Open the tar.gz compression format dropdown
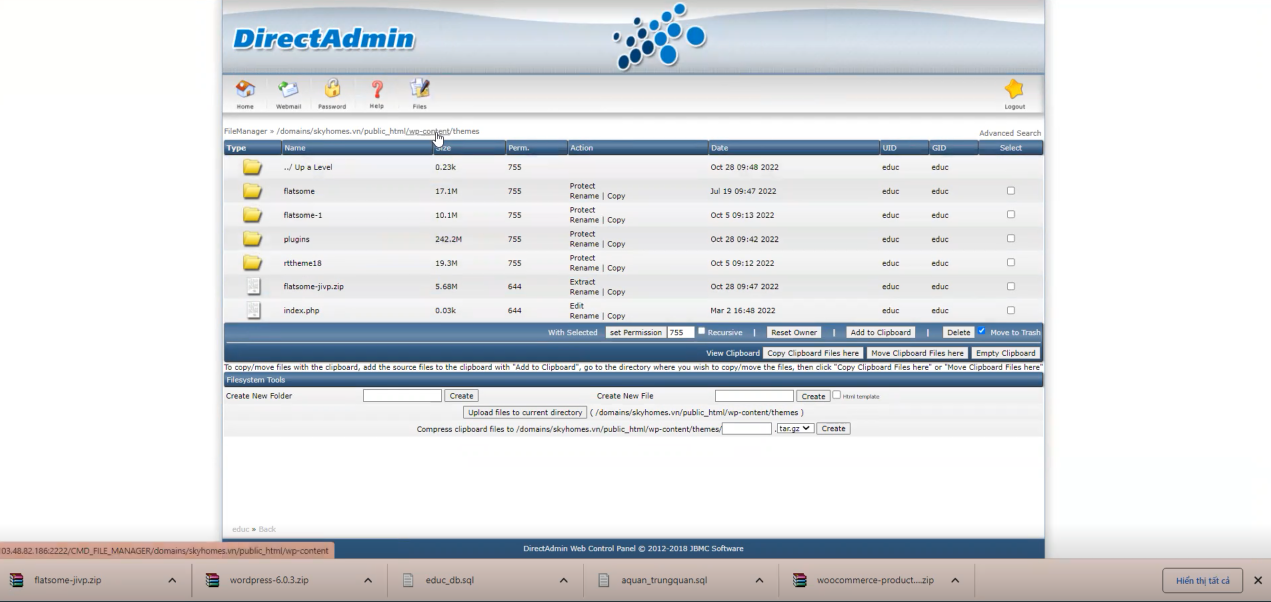 pos(795,428)
